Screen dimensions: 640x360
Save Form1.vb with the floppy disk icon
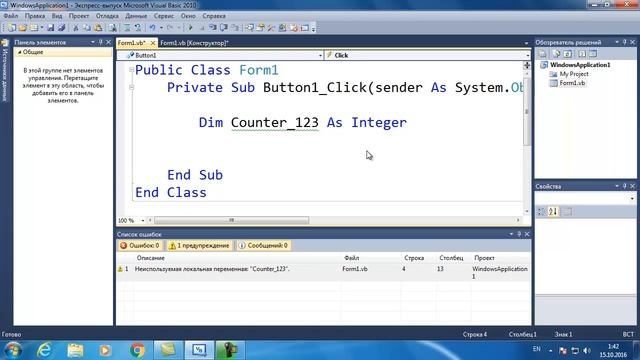[x=51, y=28]
